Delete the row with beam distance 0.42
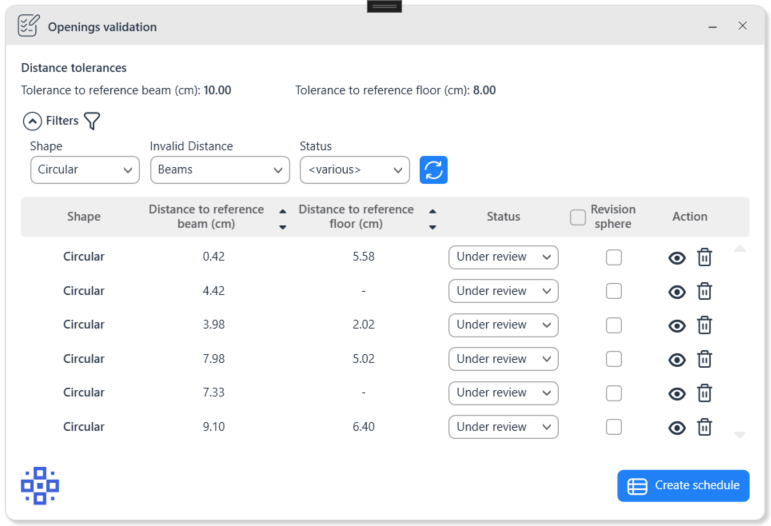The height and width of the screenshot is (526, 771). pos(704,257)
